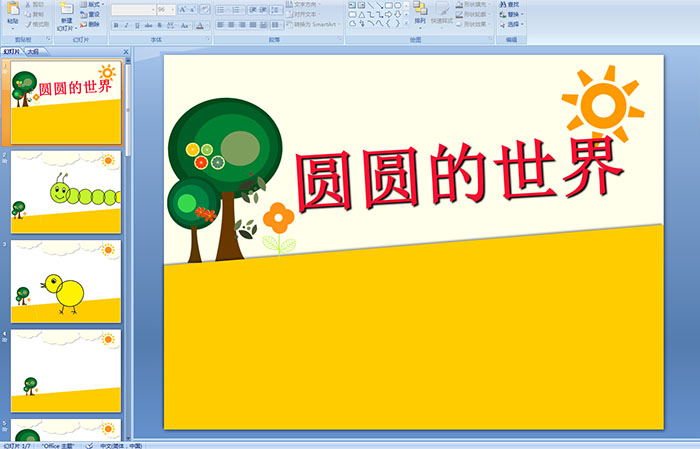Screen dimensions: 700x449
Task: Switch to the Slides (幻灯片) pane tab
Action: [12, 52]
